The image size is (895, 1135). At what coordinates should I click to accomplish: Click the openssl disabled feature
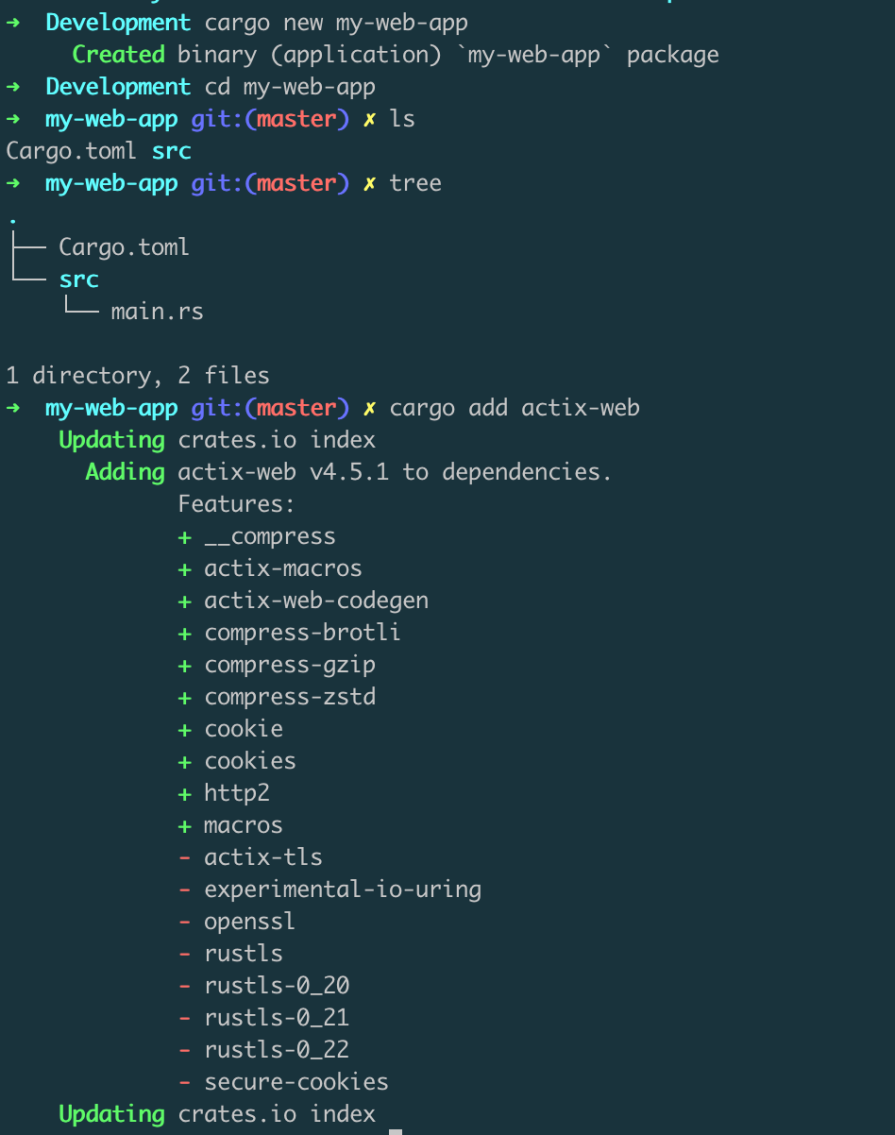pos(249,921)
